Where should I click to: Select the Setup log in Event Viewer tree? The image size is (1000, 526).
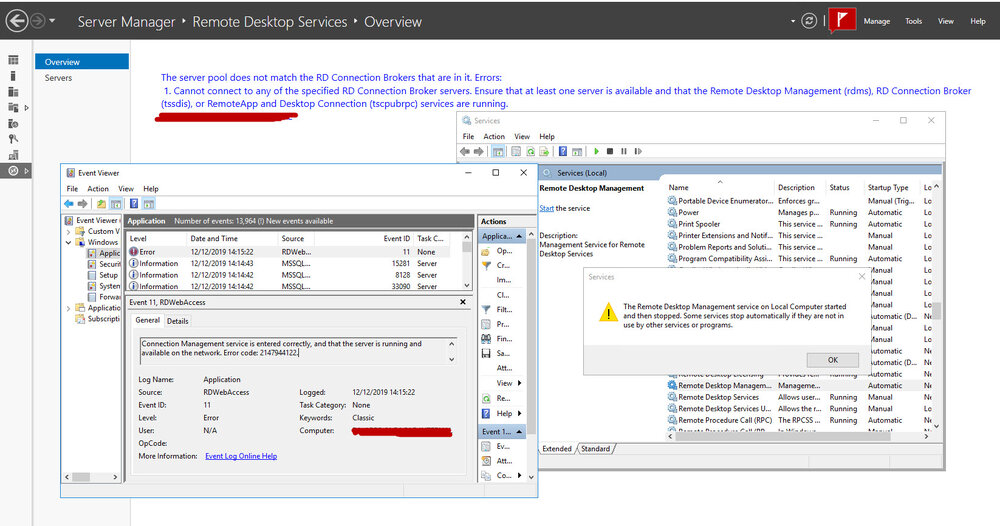click(103, 275)
